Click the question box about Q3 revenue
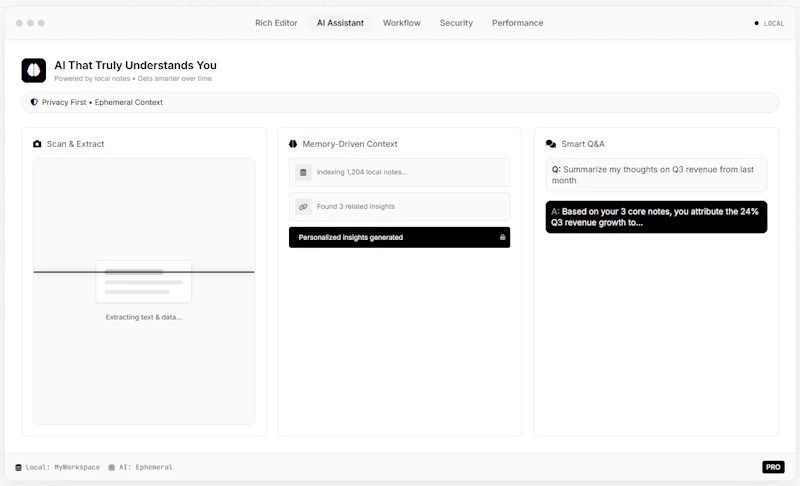This screenshot has height=486, width=800. pyautogui.click(x=656, y=175)
